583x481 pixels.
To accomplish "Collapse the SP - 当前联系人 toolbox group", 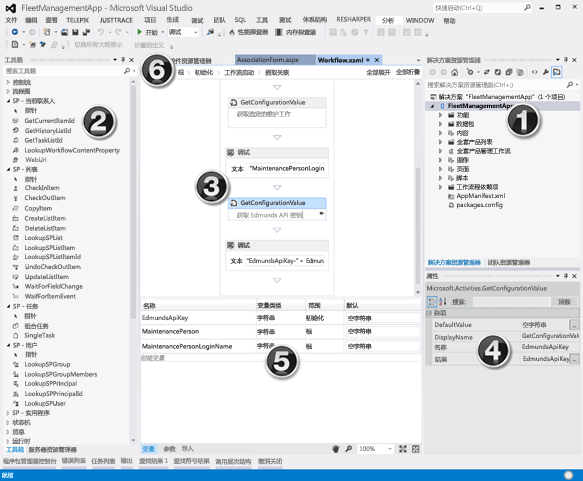I will point(8,101).
